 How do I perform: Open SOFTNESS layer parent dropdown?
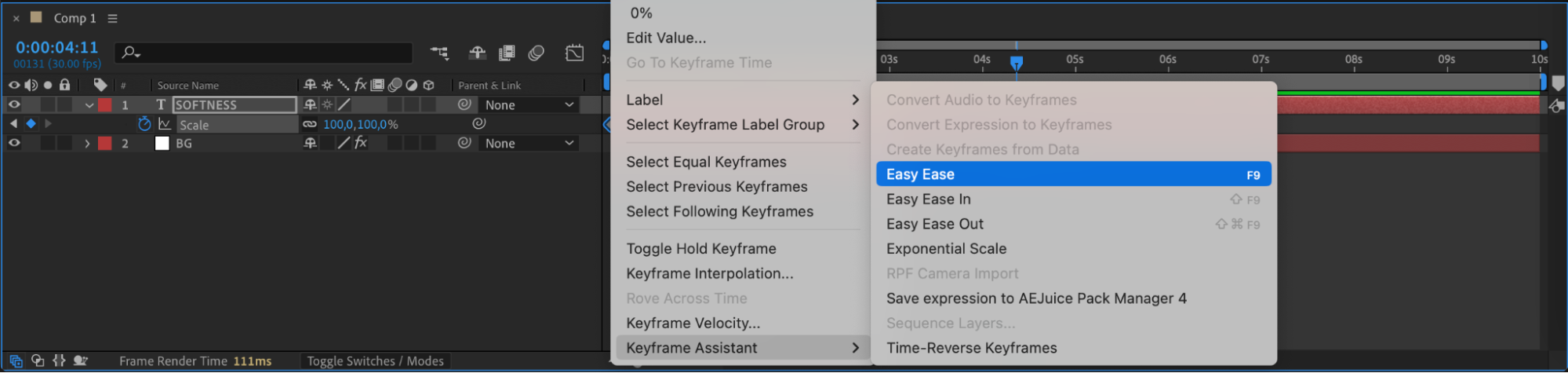(x=529, y=105)
